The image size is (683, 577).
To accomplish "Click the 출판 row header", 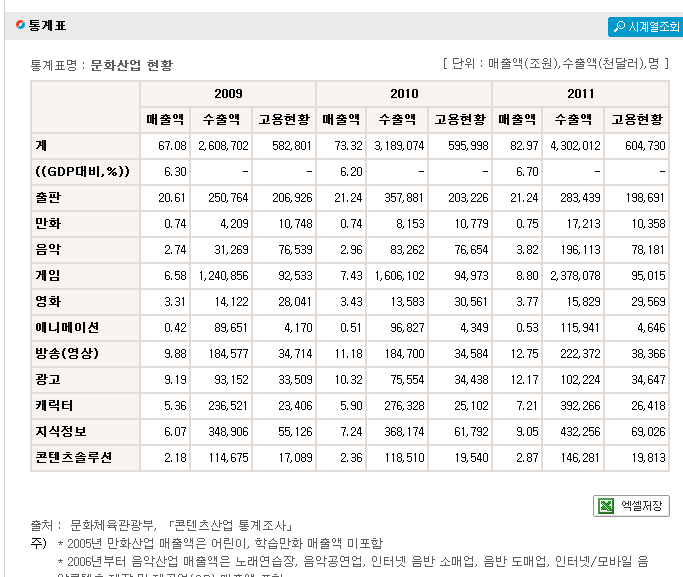I will tap(48, 197).
